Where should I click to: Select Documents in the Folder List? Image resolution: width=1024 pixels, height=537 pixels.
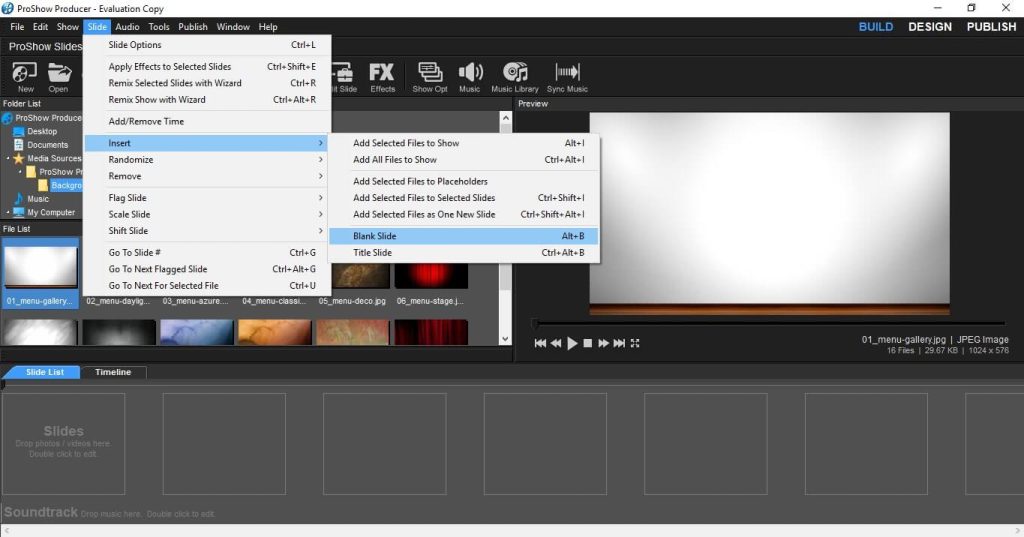47,145
